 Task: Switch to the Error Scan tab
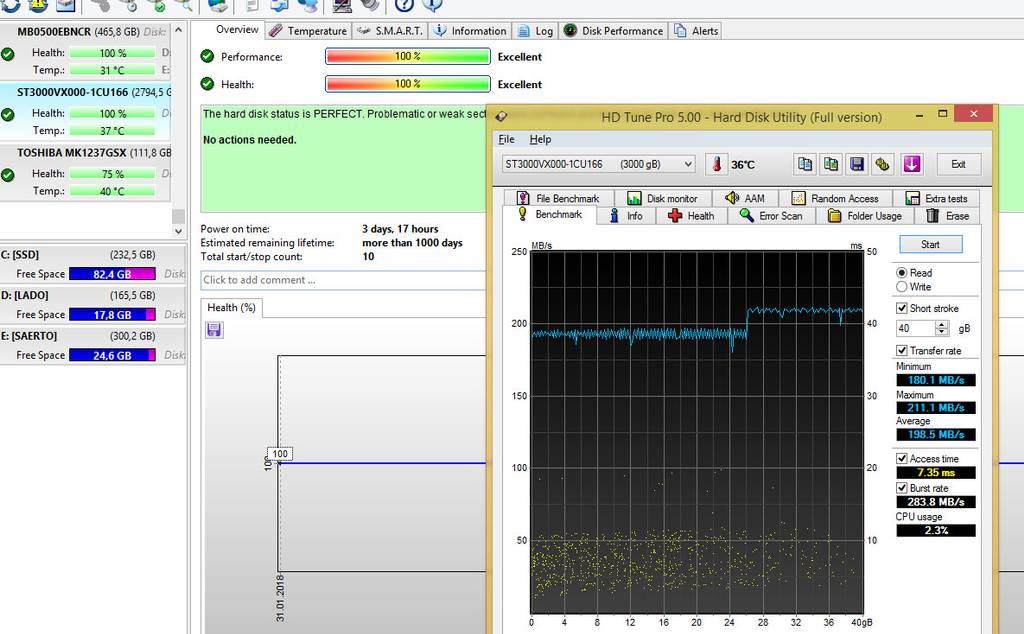[x=771, y=216]
